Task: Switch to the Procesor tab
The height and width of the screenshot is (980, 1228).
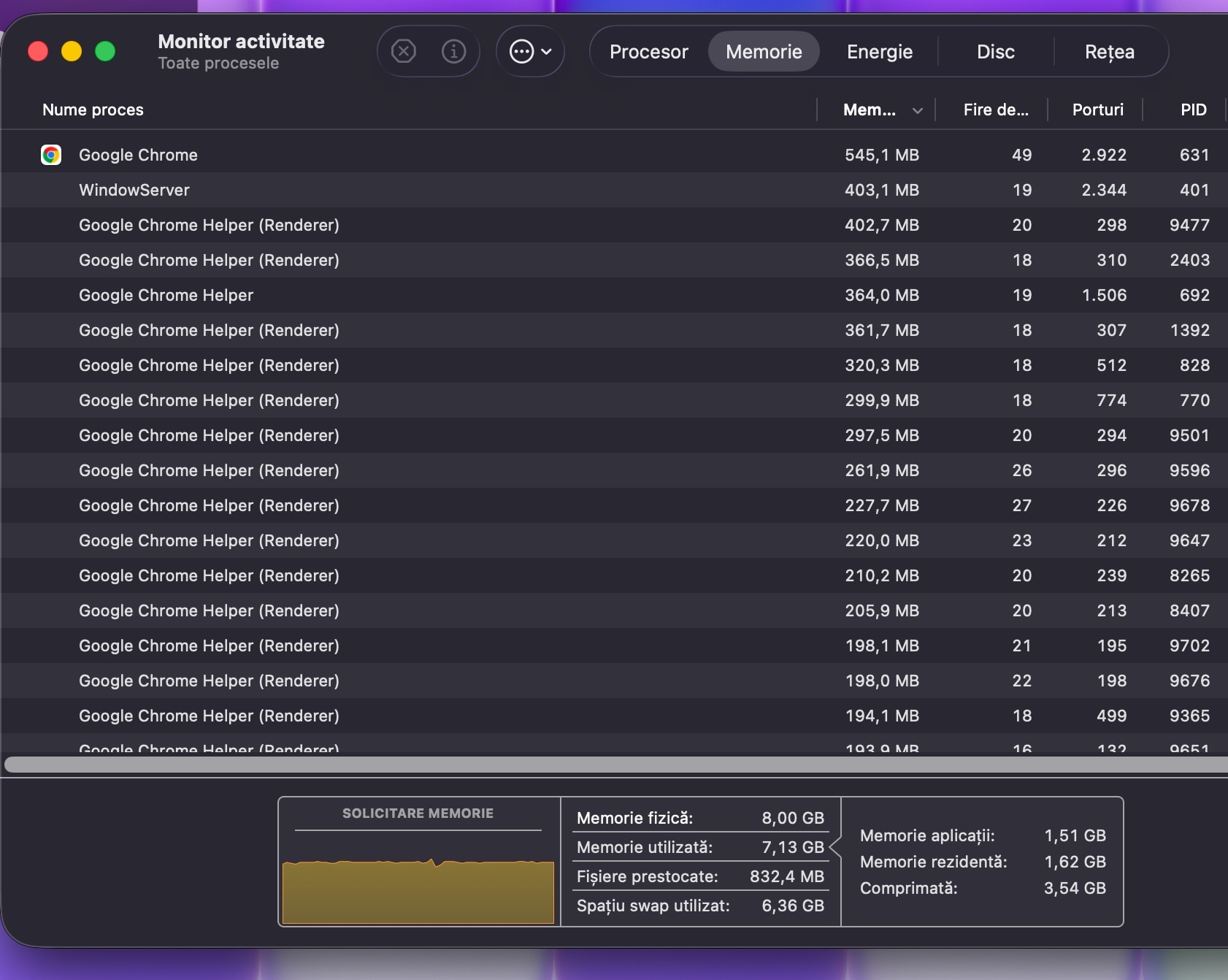Action: (648, 52)
